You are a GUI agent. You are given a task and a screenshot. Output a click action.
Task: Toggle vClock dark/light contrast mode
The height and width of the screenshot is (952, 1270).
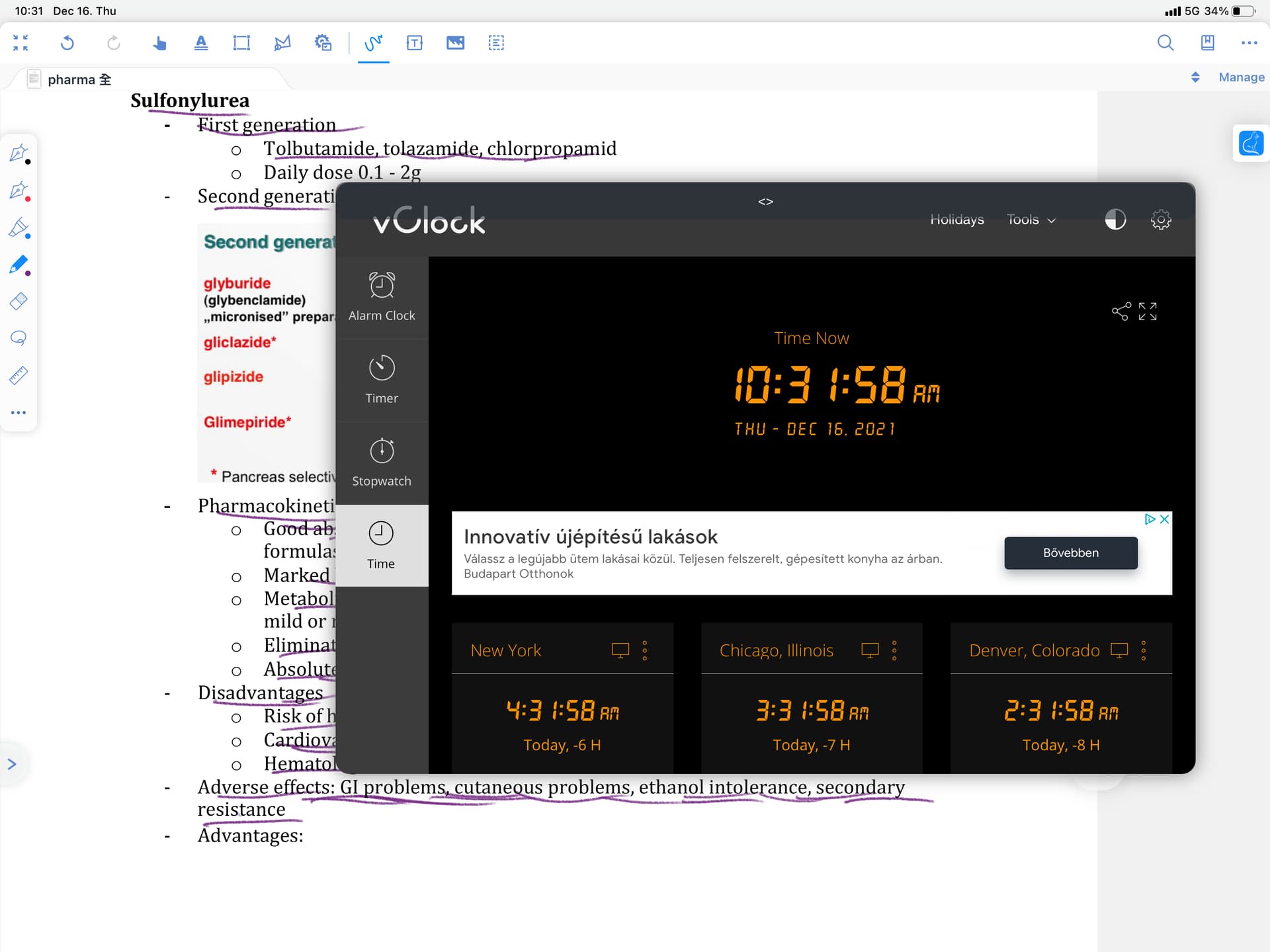click(x=1115, y=220)
